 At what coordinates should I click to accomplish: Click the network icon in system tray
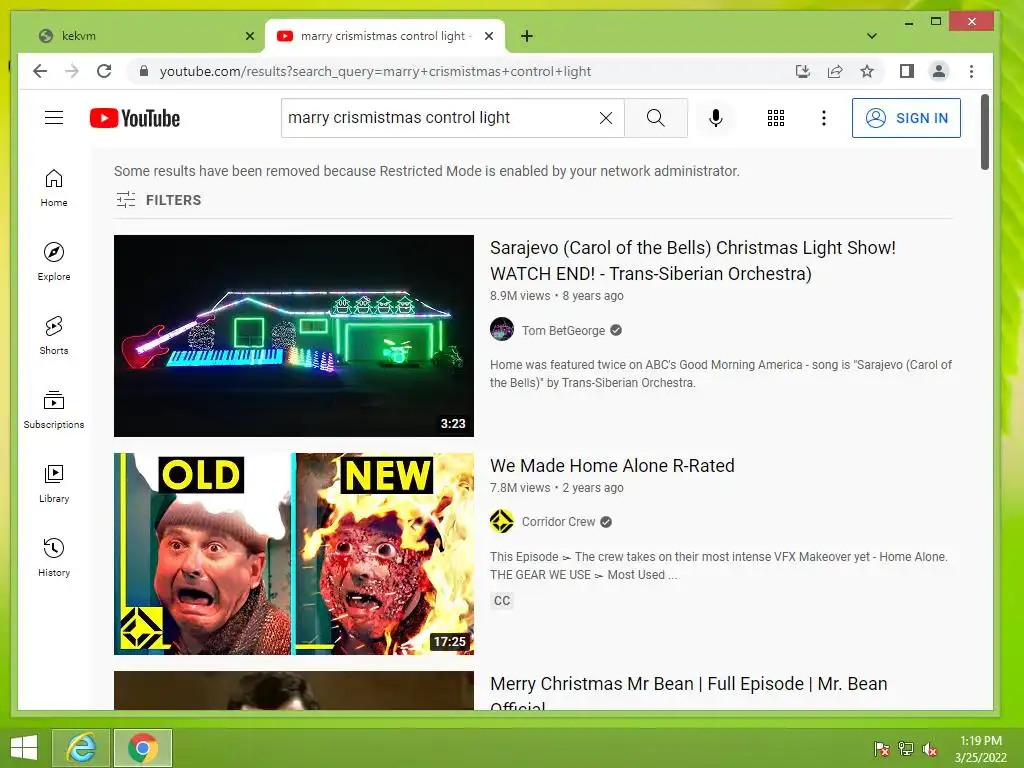[x=906, y=749]
